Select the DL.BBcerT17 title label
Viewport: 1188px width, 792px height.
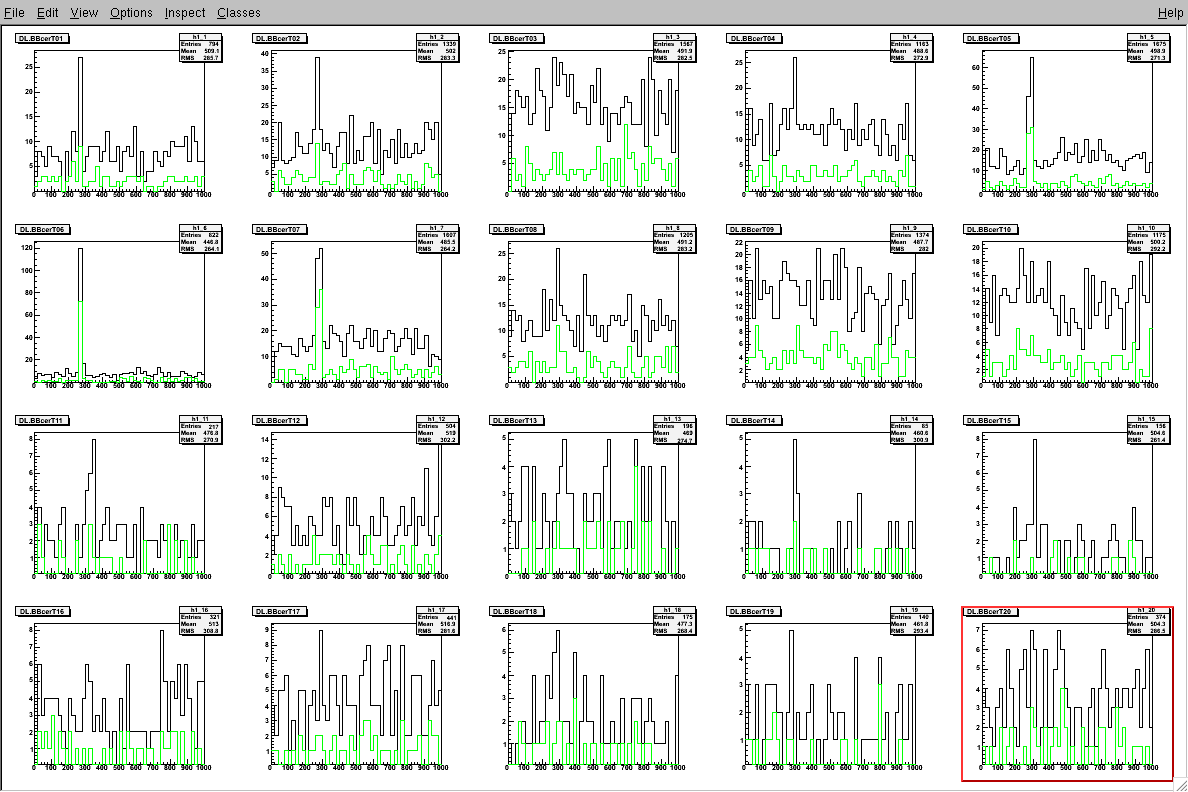[280, 611]
